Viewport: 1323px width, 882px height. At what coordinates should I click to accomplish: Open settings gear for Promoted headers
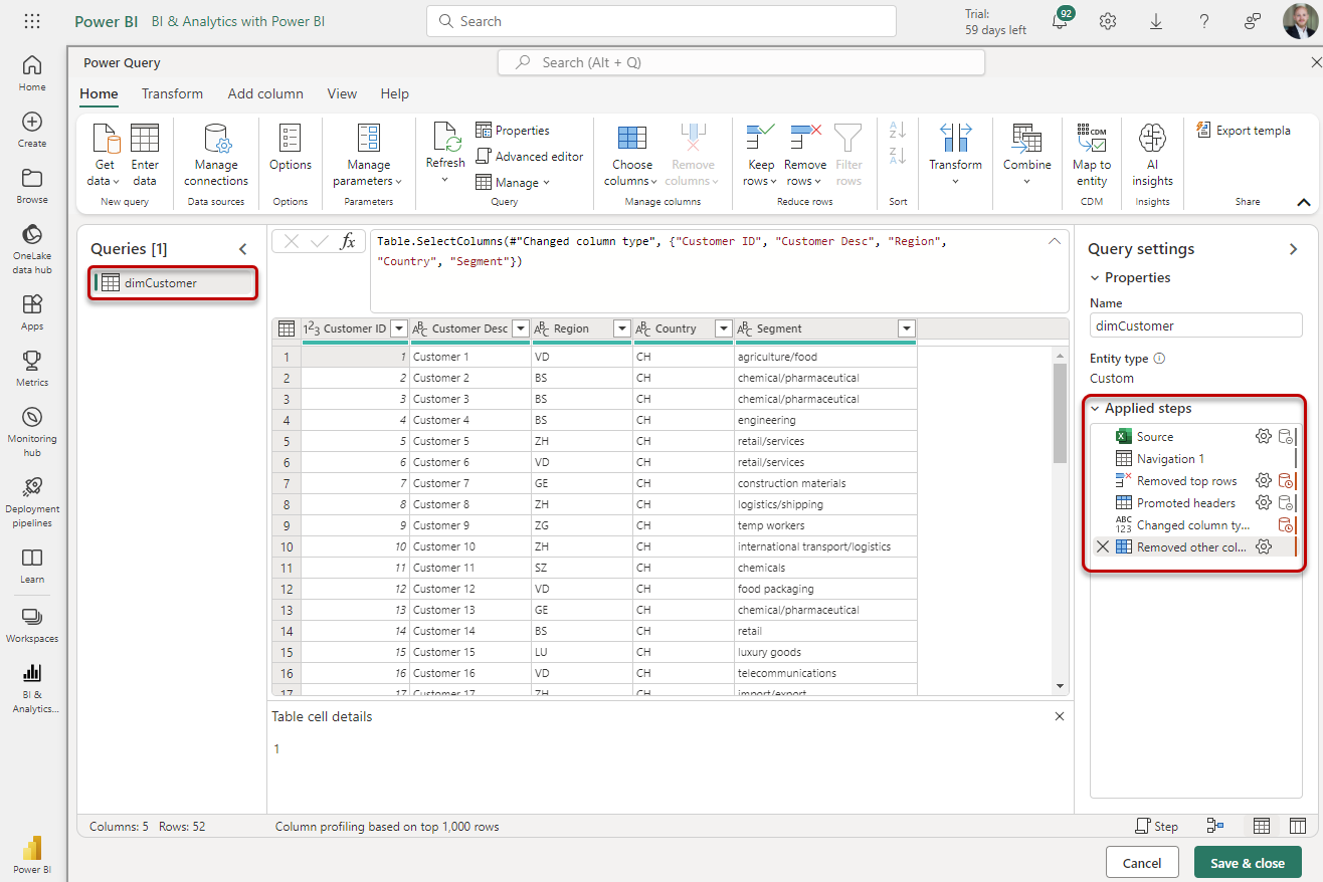(1264, 502)
